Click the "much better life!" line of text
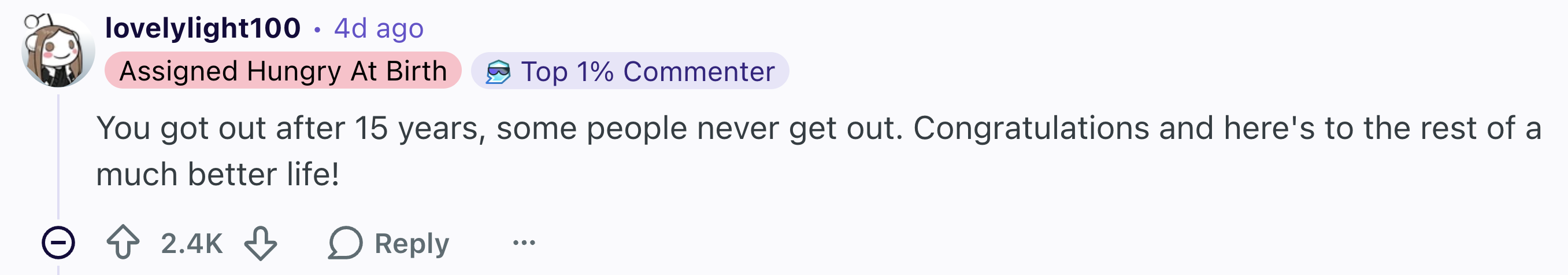 217,174
